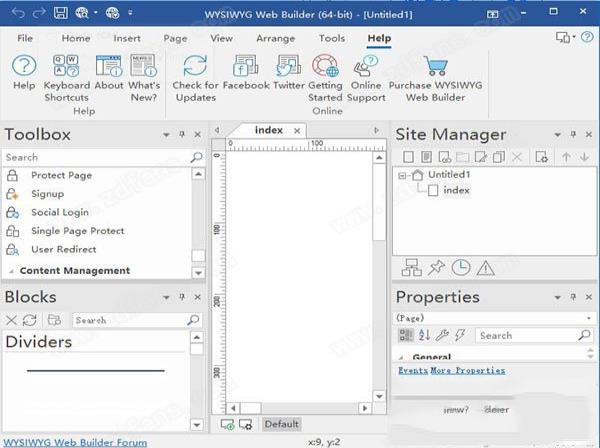Click the refresh icon in Blocks panel
The height and width of the screenshot is (448, 600).
point(30,320)
